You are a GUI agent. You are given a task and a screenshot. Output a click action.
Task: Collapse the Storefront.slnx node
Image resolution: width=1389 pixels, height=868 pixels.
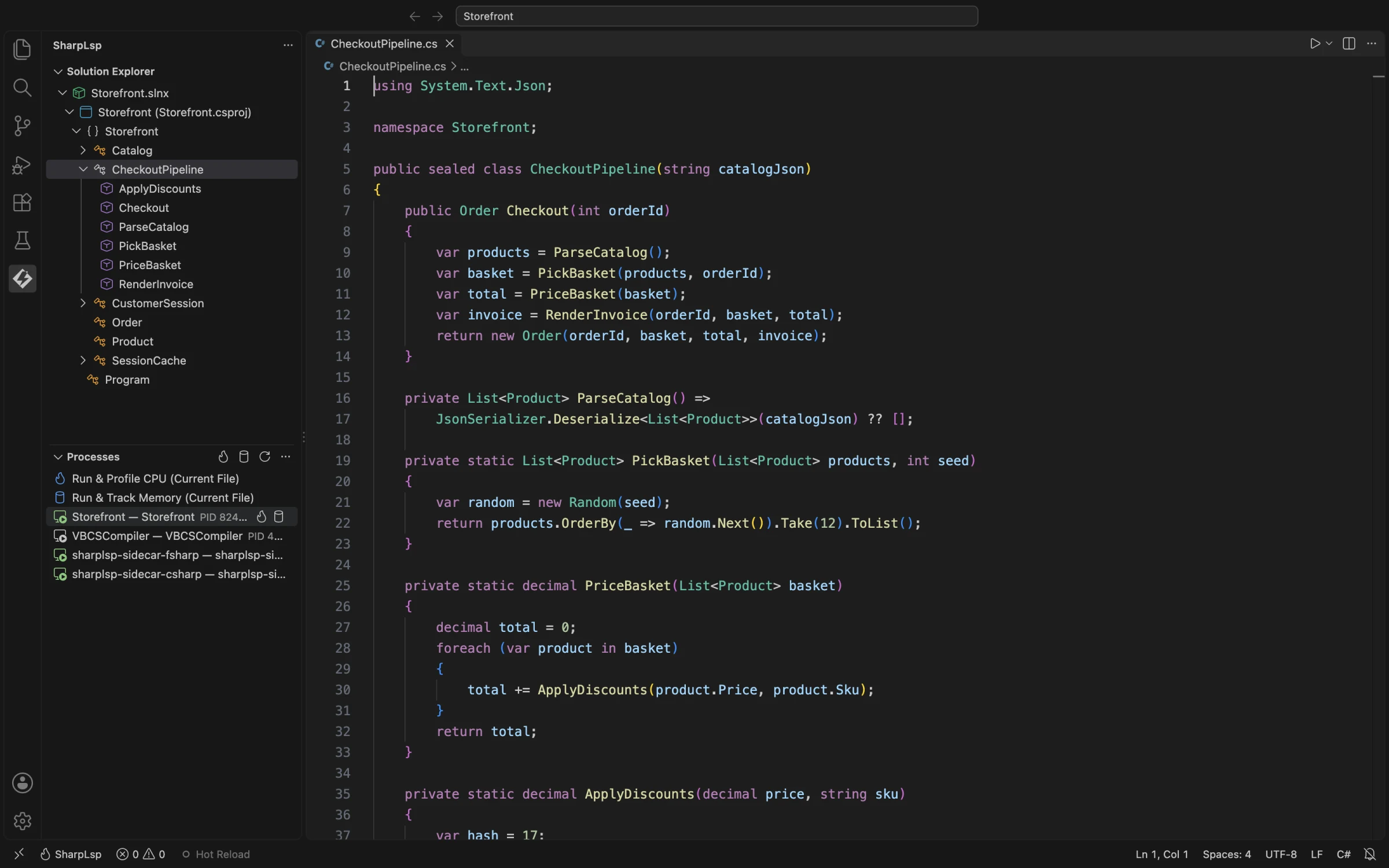point(63,93)
